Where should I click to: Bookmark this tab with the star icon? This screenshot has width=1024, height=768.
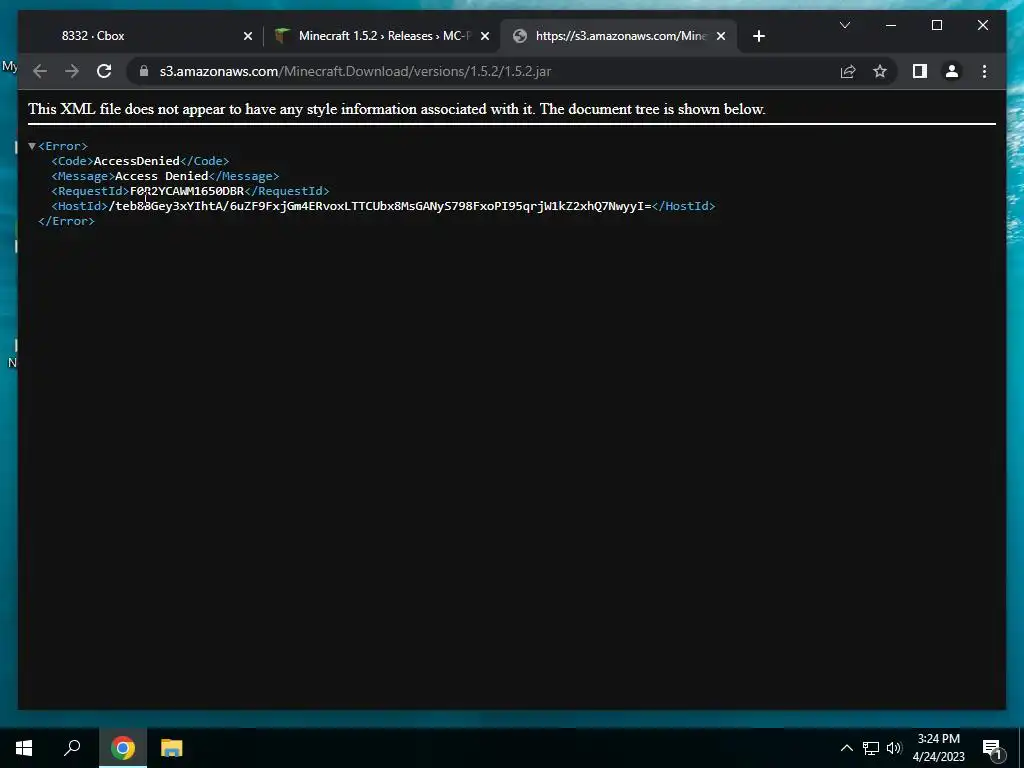click(x=880, y=71)
